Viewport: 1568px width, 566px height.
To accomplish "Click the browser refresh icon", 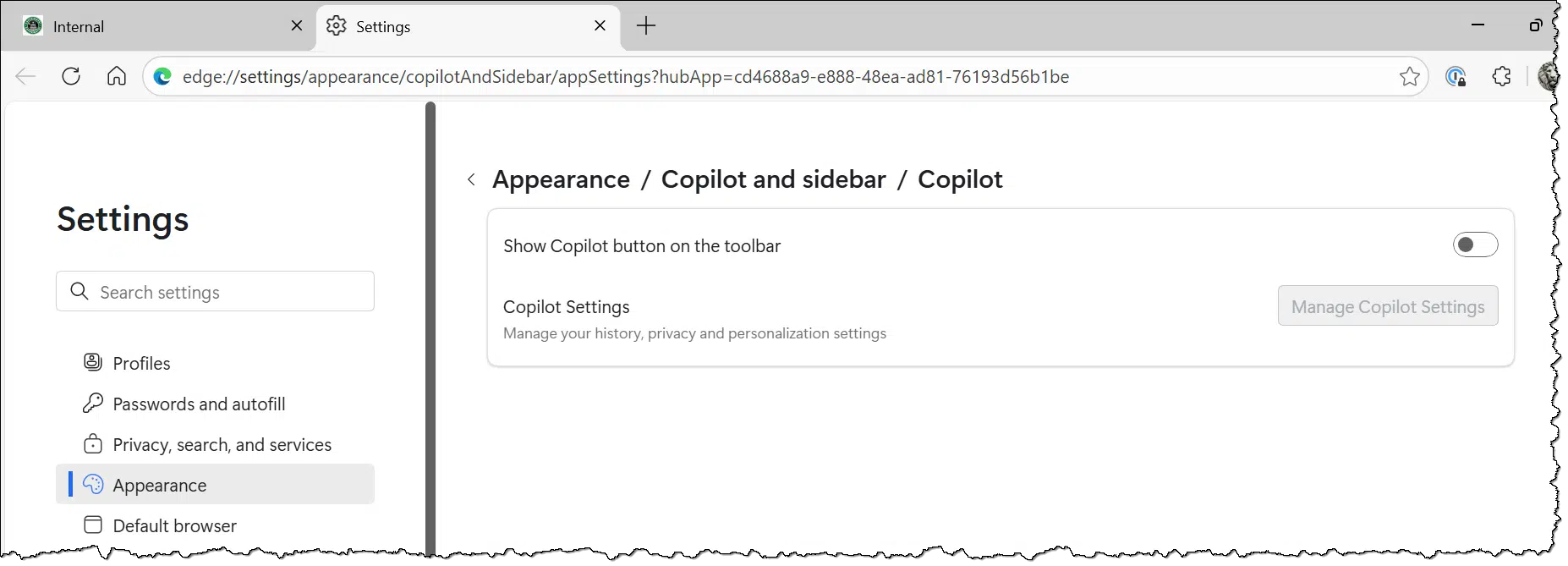I will point(71,76).
